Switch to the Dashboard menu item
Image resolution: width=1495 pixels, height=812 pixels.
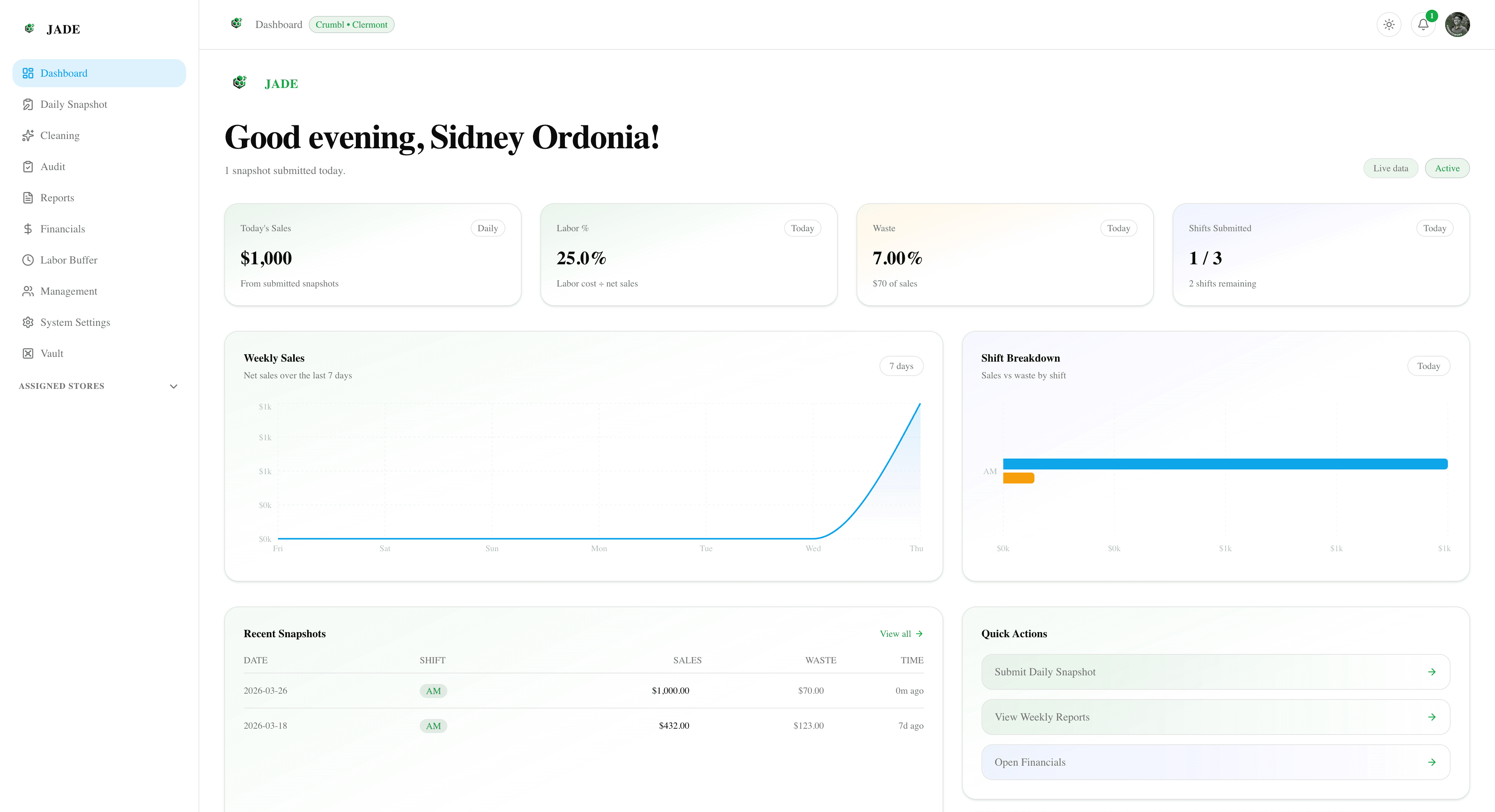(x=64, y=72)
